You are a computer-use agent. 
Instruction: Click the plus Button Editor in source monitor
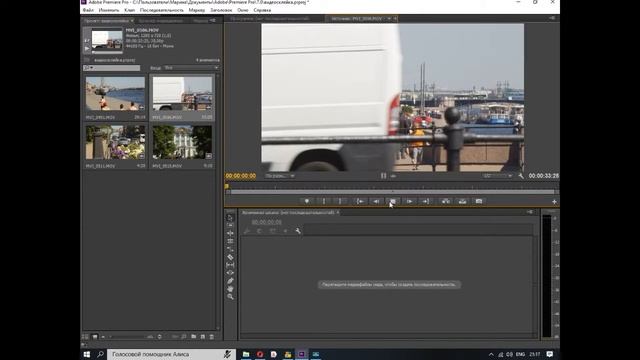554,202
